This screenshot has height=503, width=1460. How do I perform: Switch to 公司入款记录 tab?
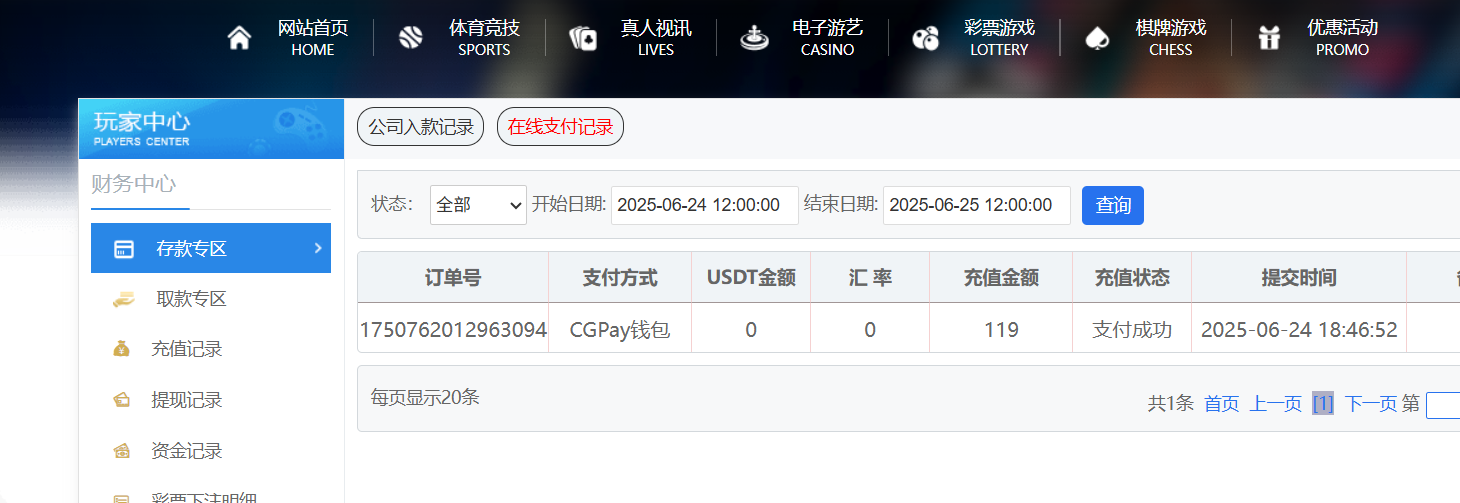pyautogui.click(x=420, y=127)
